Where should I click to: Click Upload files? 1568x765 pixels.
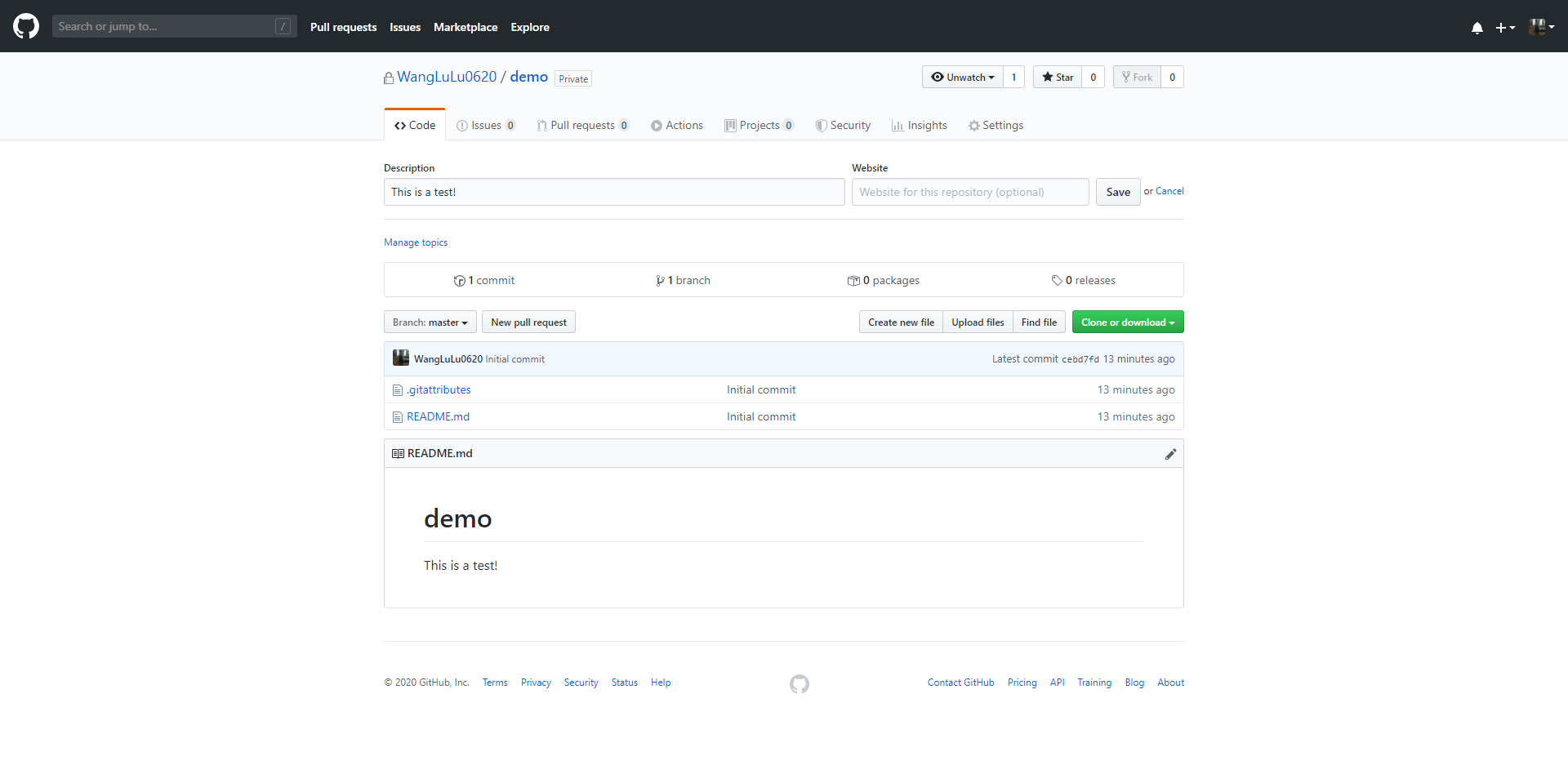(x=978, y=322)
